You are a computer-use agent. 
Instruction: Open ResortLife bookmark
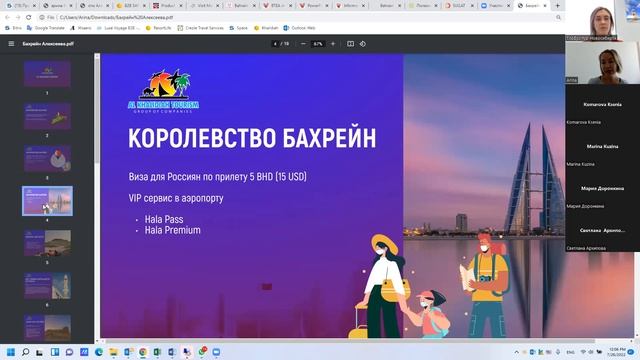tap(158, 28)
